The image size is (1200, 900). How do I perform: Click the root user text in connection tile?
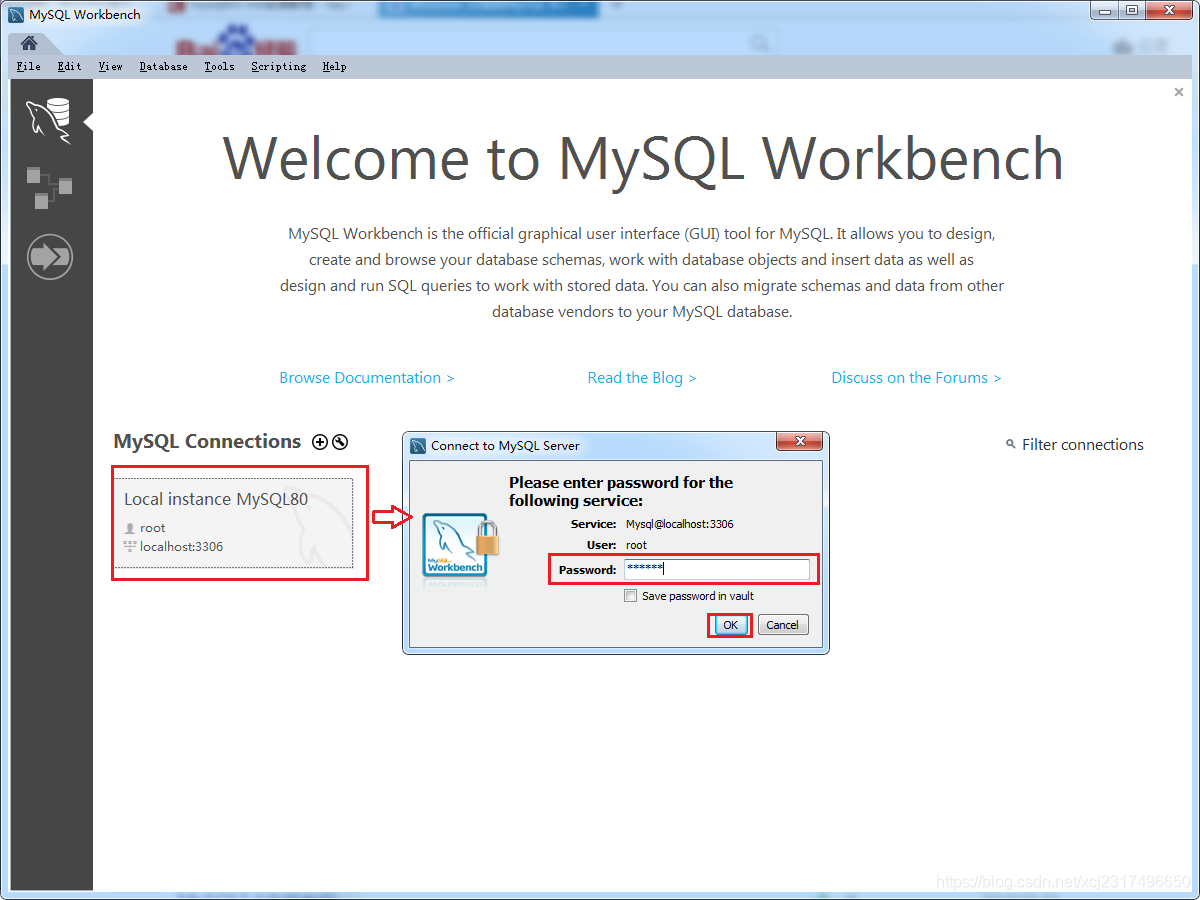pos(153,528)
